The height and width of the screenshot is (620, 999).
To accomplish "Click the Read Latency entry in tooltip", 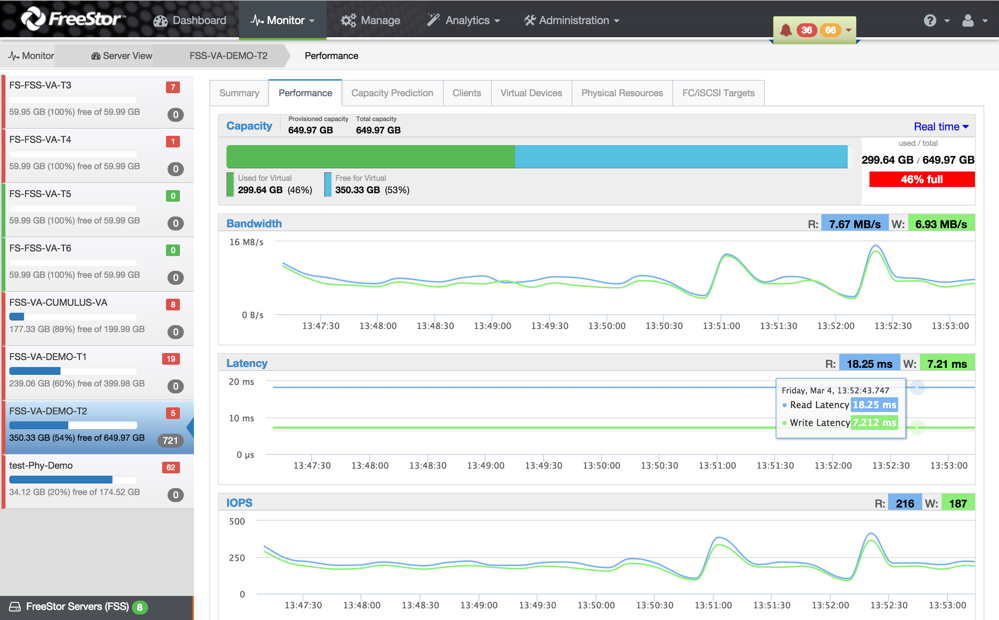I will (x=840, y=405).
